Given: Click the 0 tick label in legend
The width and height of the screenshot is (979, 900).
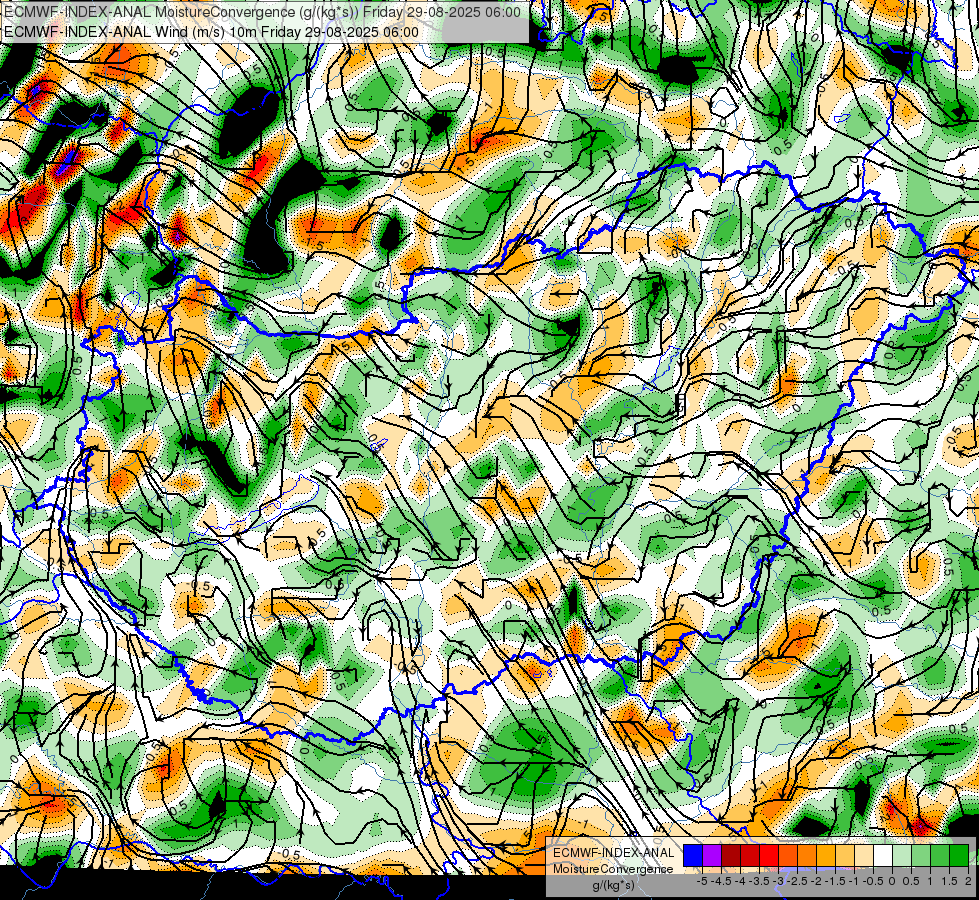Looking at the screenshot, I should (892, 881).
